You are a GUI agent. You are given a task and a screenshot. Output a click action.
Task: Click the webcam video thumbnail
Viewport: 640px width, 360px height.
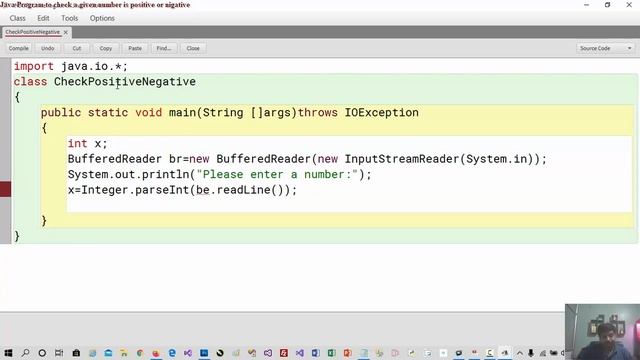point(602,332)
